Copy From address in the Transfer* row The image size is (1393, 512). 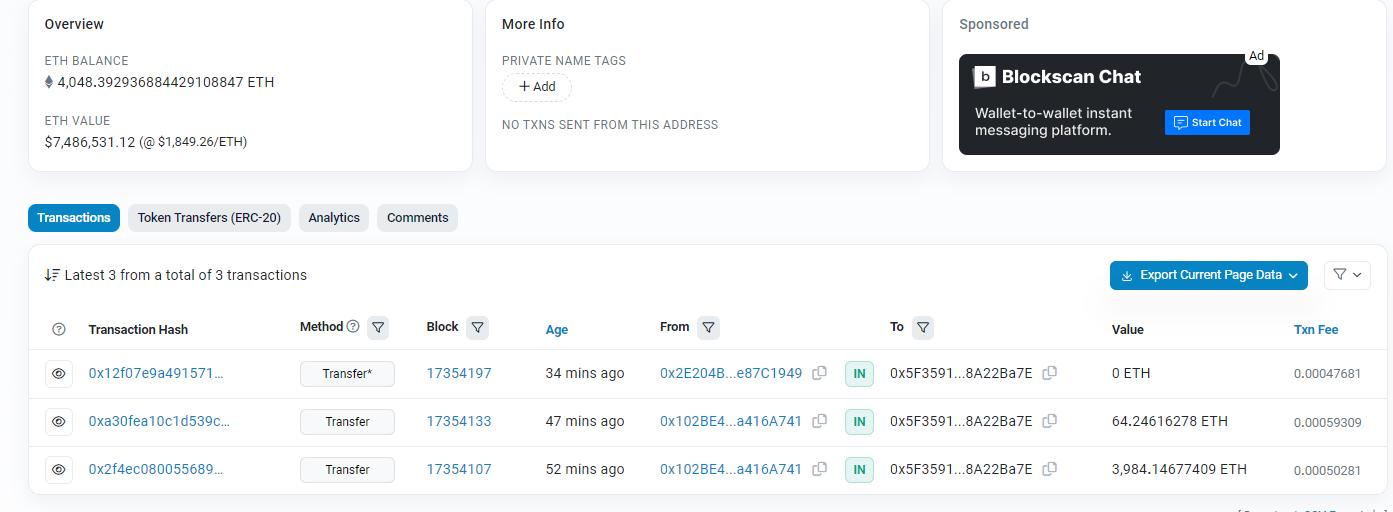pos(819,373)
